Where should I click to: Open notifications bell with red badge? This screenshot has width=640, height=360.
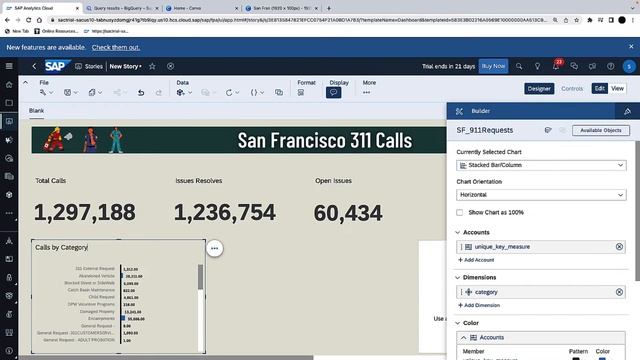(x=556, y=65)
